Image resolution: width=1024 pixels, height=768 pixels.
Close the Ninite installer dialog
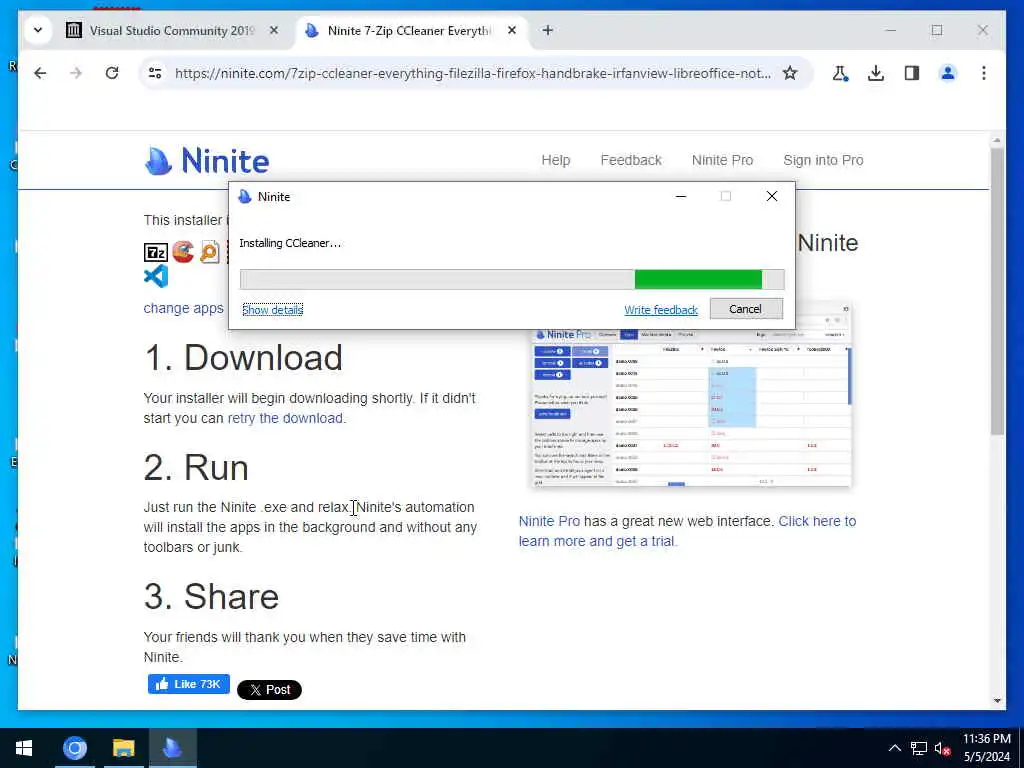[771, 197]
